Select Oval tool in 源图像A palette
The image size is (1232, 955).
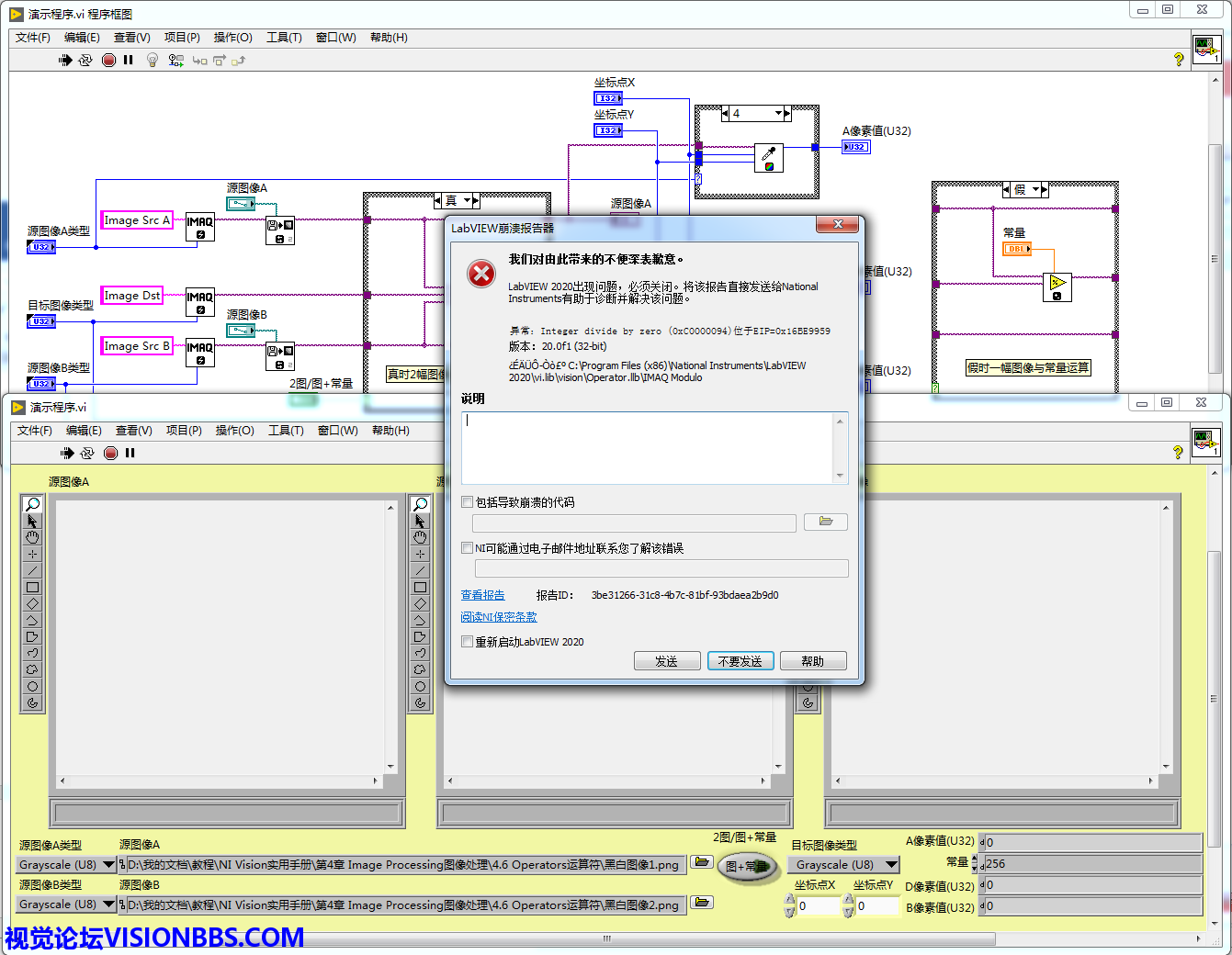coord(32,686)
